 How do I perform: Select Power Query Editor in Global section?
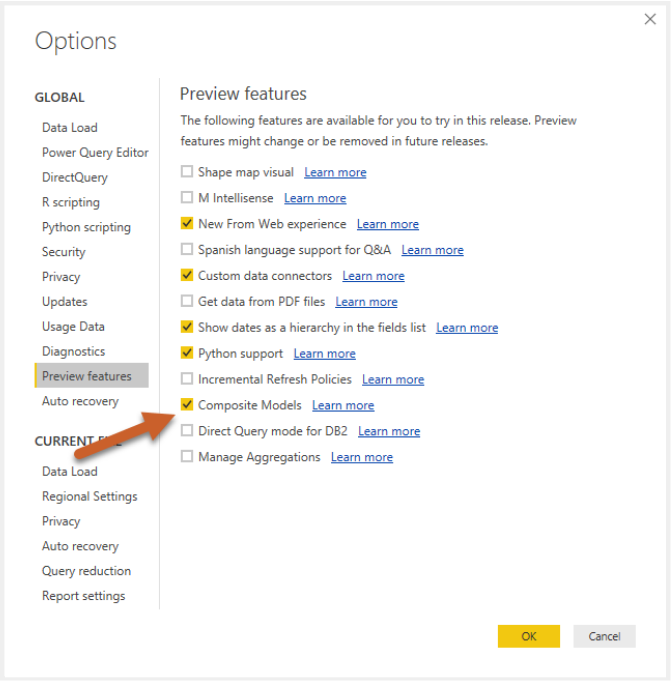pos(95,153)
